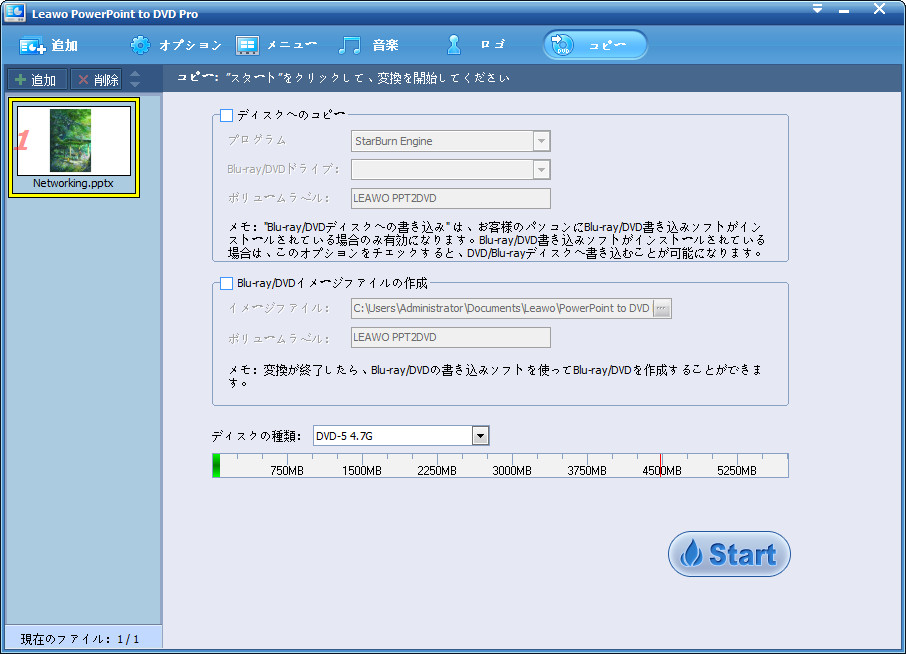Switch to the メニュー tab
The height and width of the screenshot is (654, 906).
pyautogui.click(x=276, y=45)
